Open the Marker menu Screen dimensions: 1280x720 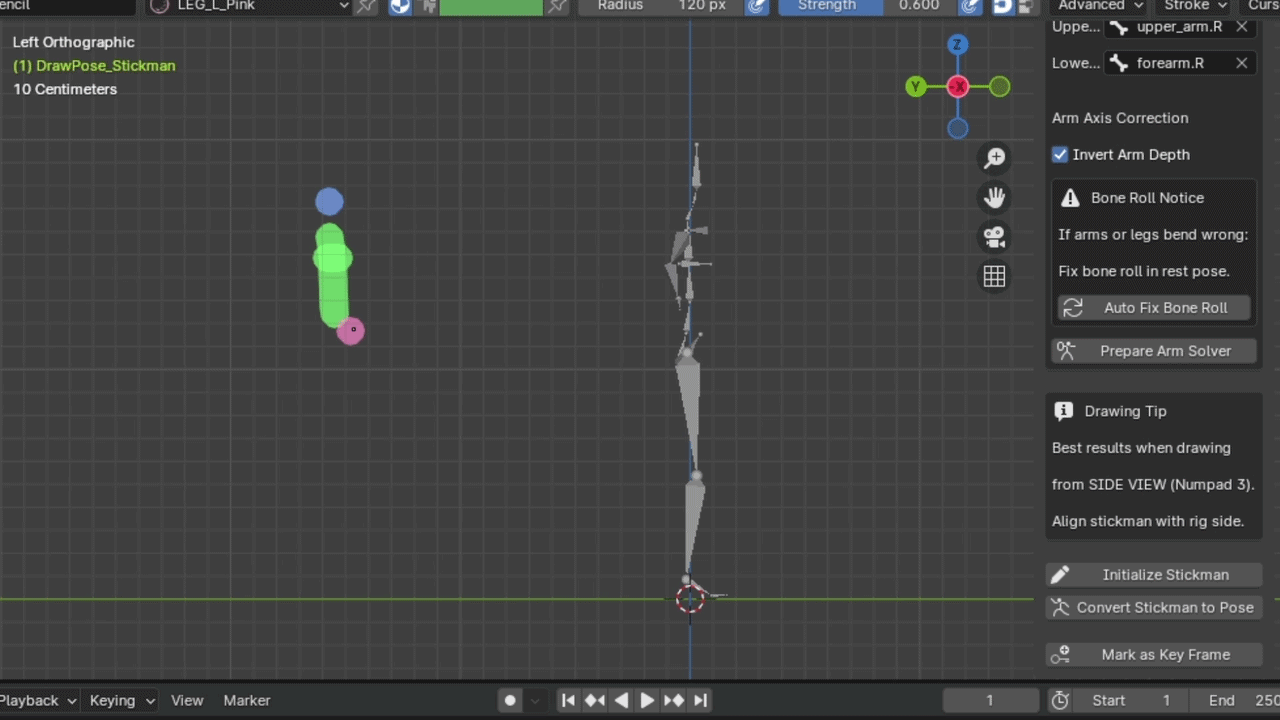pos(247,700)
